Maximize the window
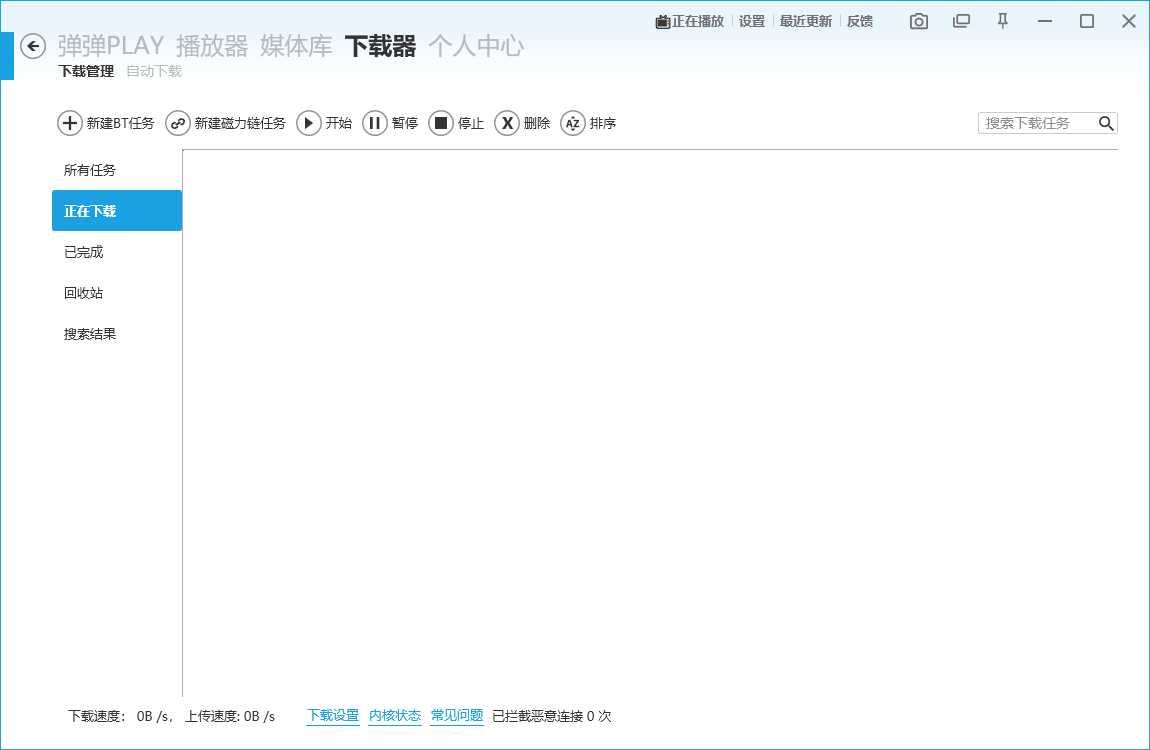Screen dimensions: 1150x750 [x=1087, y=21]
